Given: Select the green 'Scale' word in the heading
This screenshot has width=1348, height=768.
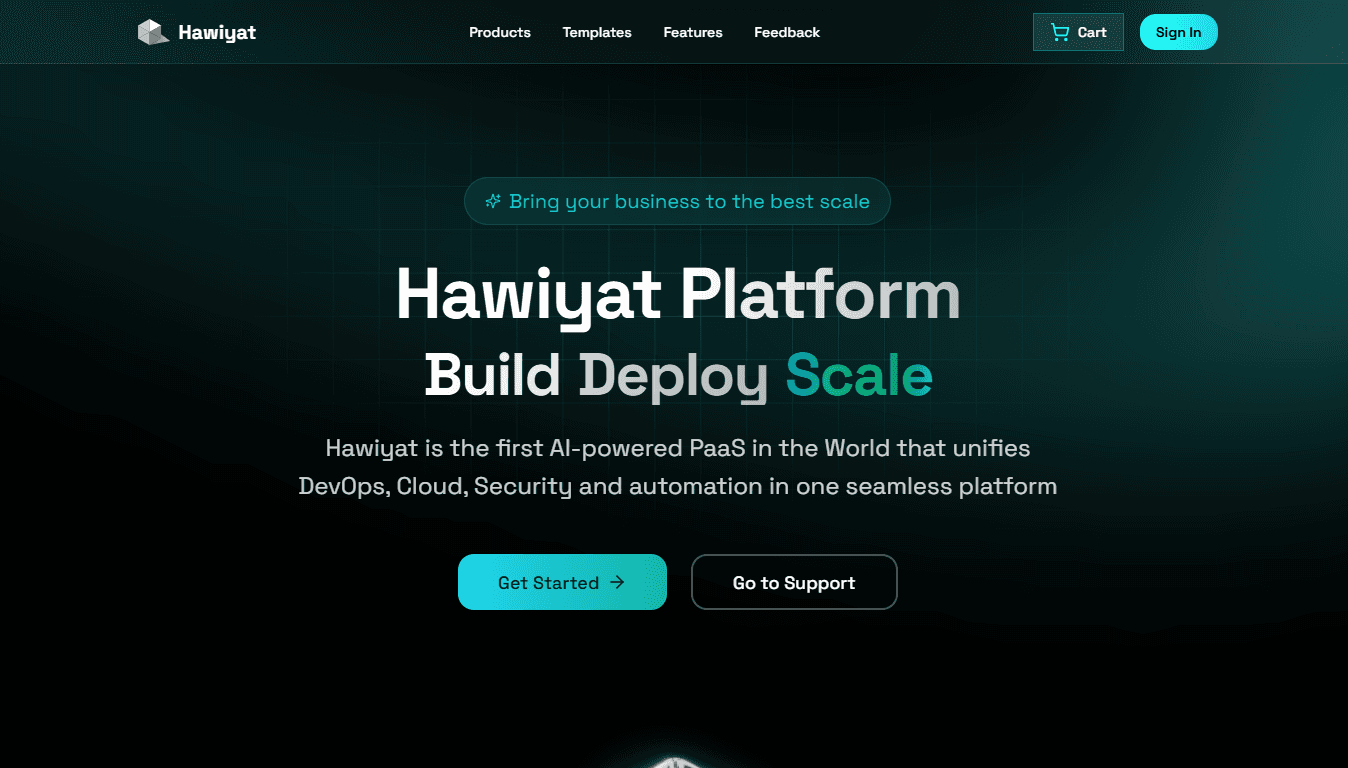Looking at the screenshot, I should (x=858, y=377).
